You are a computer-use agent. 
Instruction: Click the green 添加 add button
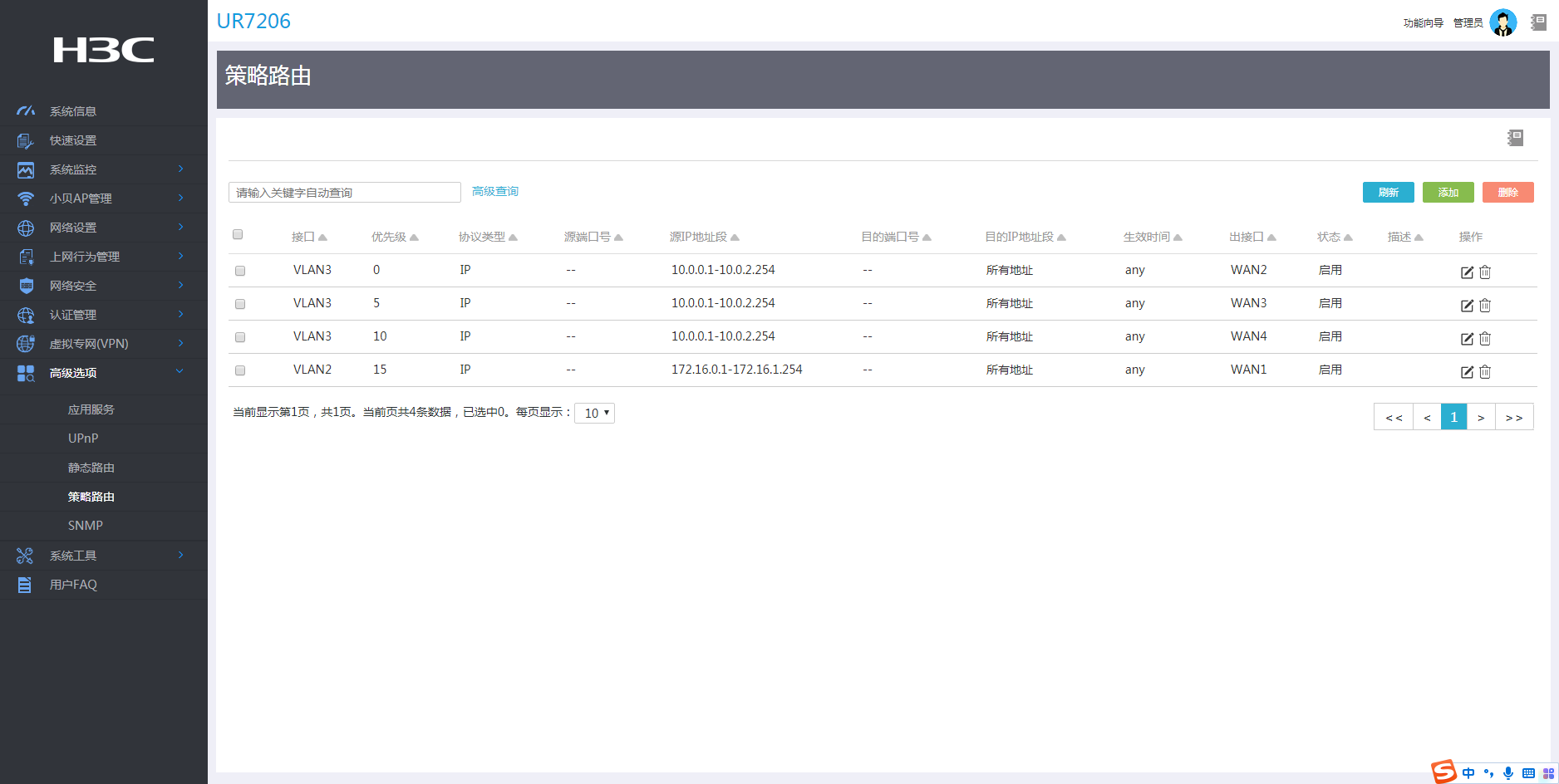1448,193
